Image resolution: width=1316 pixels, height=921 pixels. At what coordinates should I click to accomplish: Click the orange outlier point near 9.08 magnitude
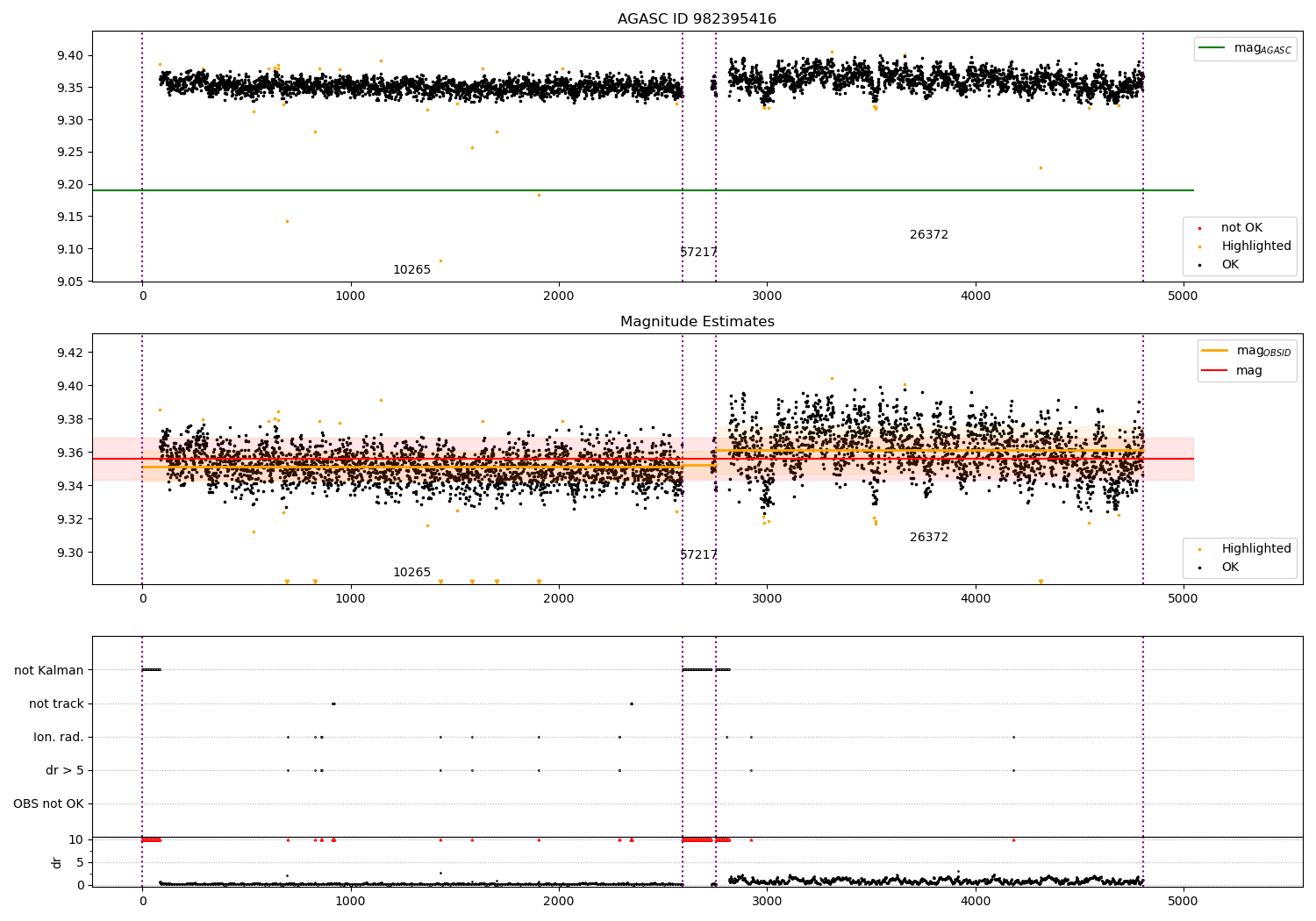tap(440, 261)
